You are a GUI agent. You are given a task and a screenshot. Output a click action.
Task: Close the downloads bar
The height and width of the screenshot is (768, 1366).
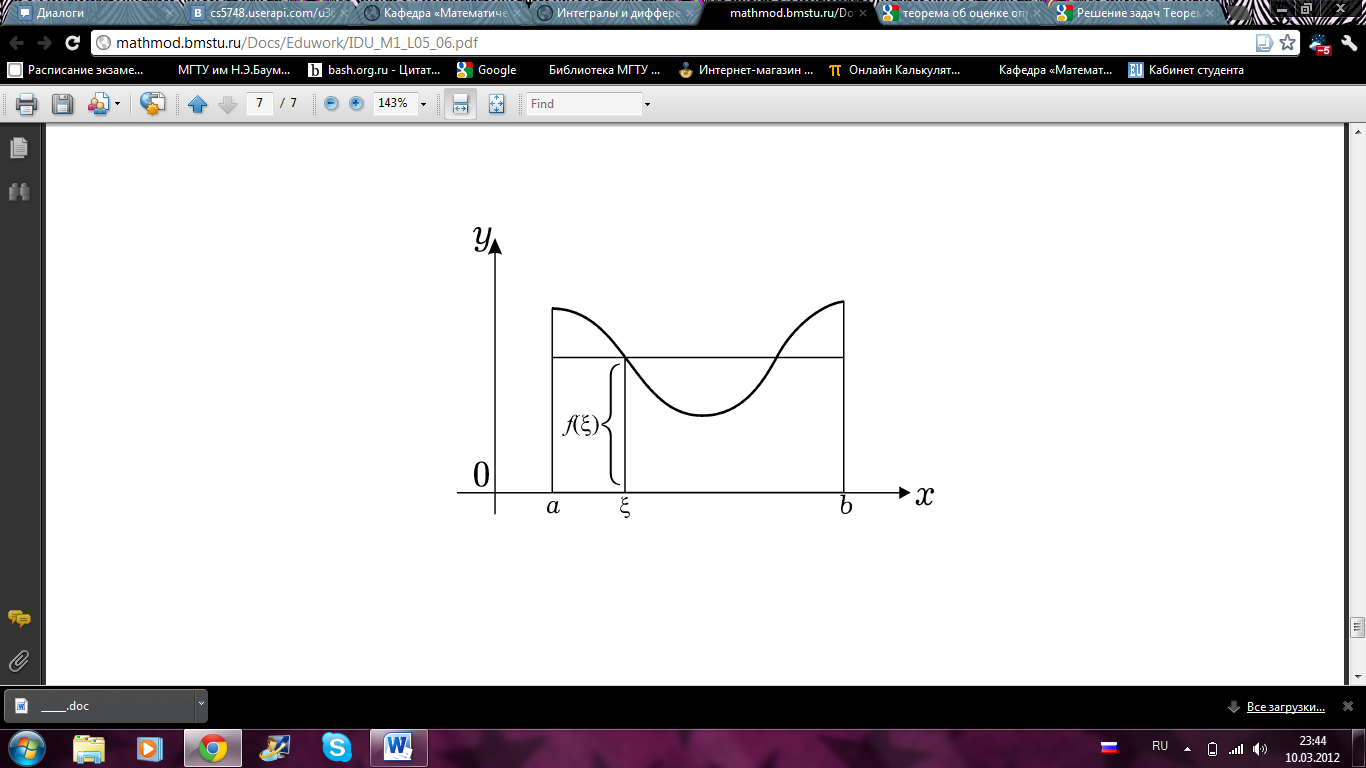click(1349, 706)
